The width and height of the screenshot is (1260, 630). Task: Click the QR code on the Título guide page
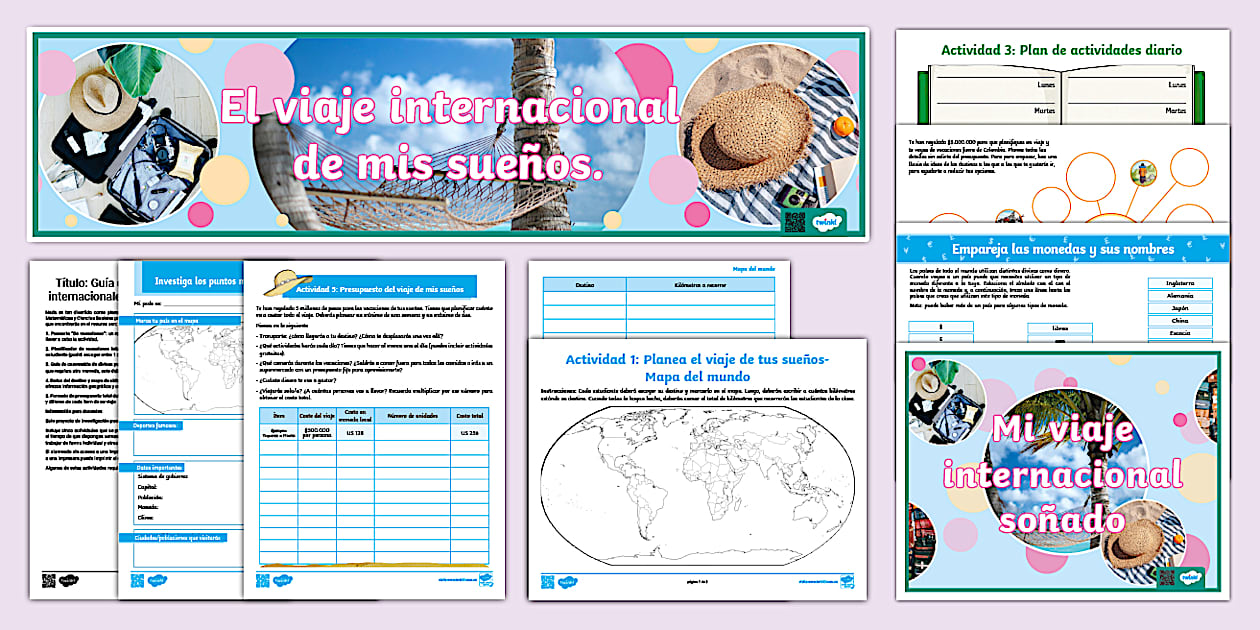coord(48,580)
